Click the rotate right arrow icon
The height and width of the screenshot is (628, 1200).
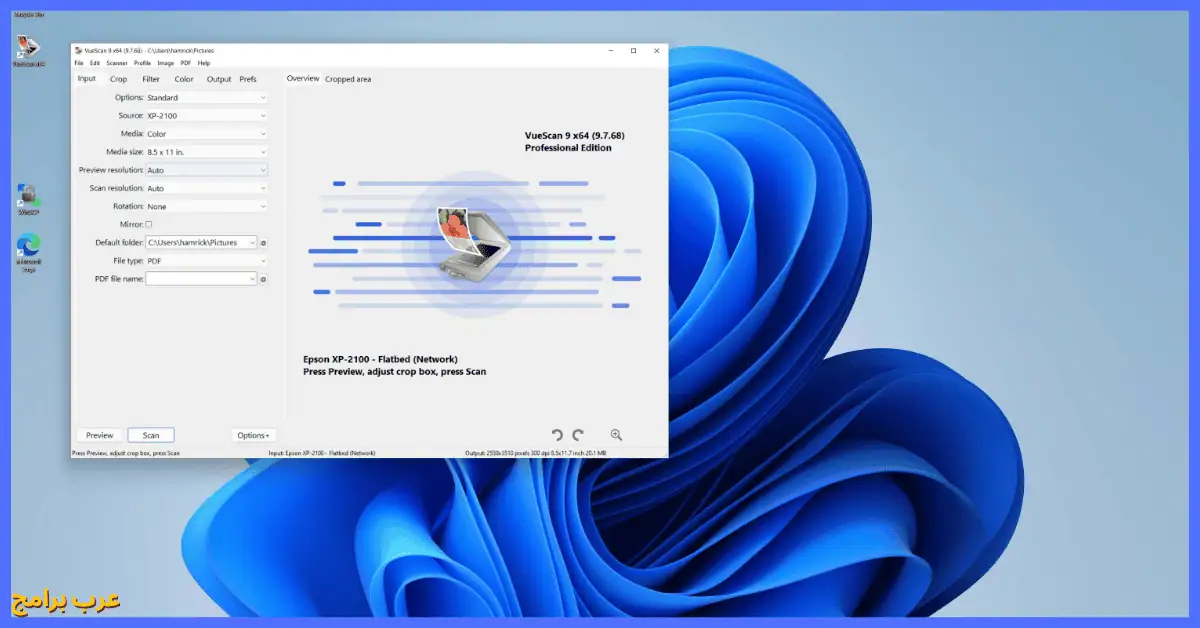pos(578,435)
